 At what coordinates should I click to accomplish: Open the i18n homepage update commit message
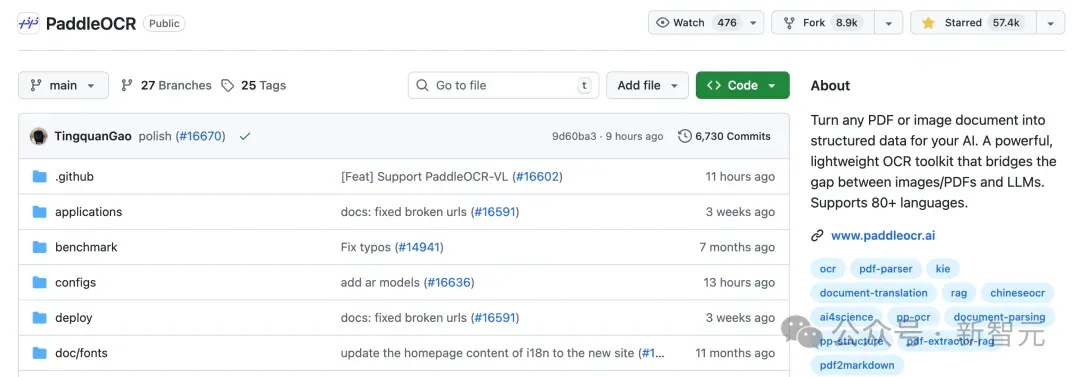pyautogui.click(x=488, y=354)
